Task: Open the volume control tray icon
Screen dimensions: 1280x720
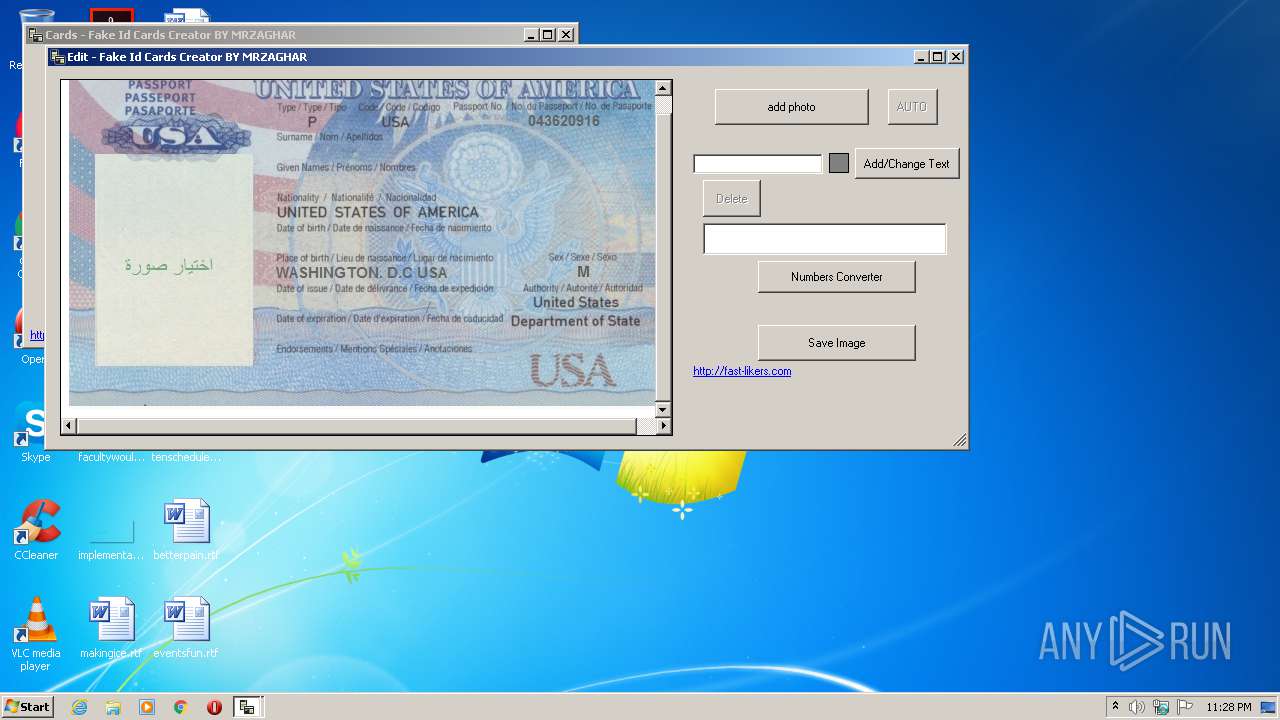Action: (1137, 707)
